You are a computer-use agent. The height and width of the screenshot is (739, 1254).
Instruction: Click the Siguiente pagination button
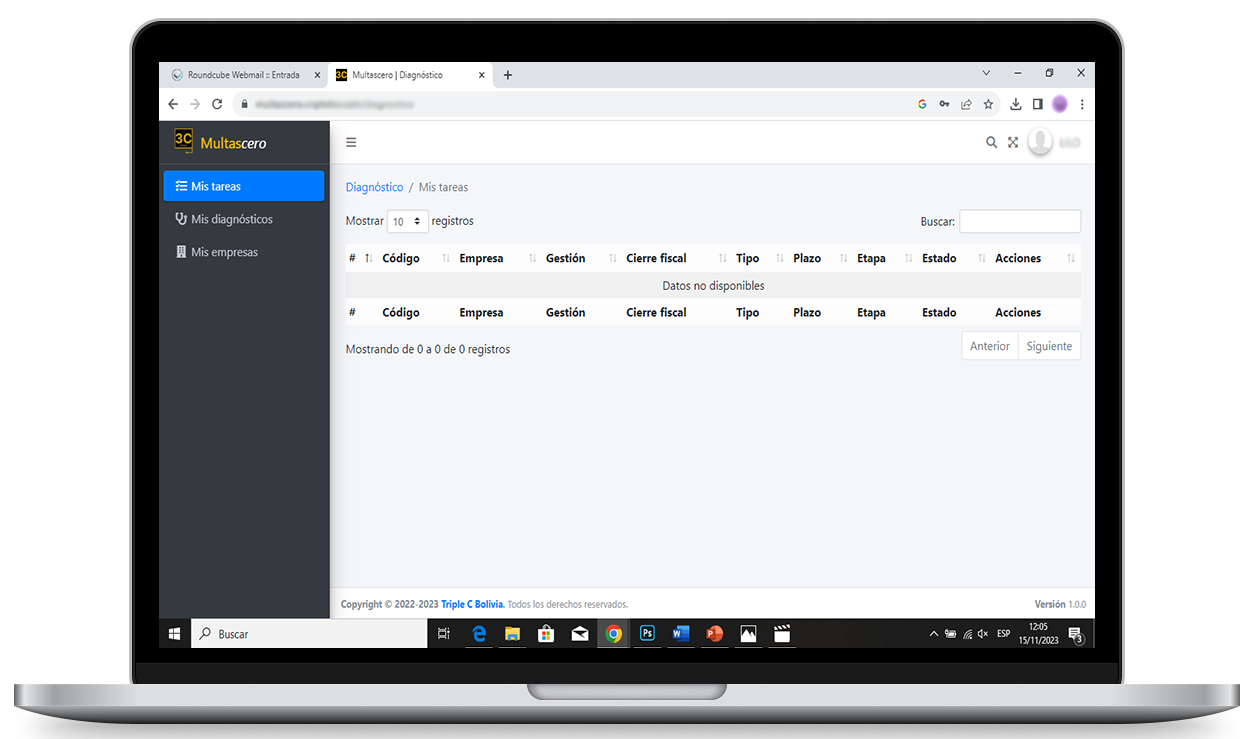click(x=1048, y=346)
